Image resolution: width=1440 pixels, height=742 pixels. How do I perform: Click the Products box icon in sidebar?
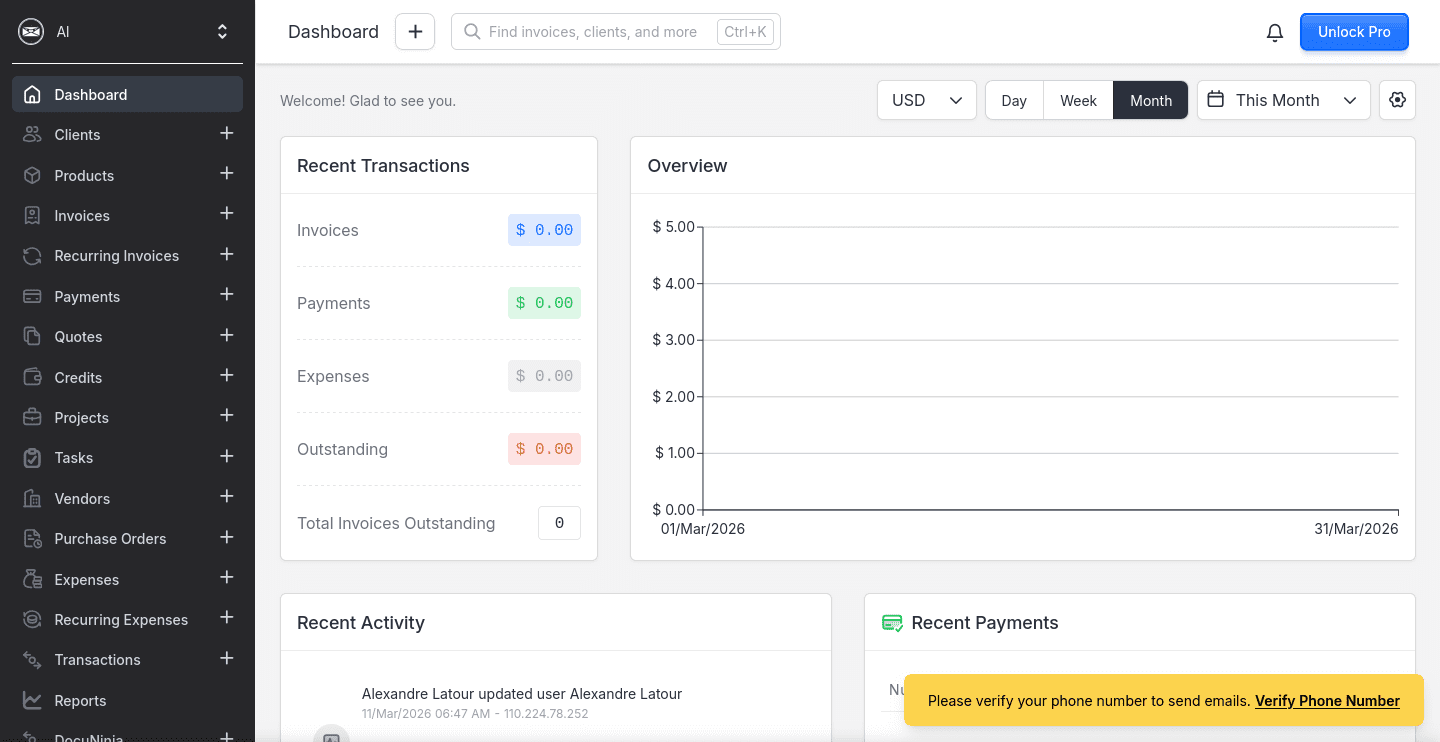[x=33, y=175]
